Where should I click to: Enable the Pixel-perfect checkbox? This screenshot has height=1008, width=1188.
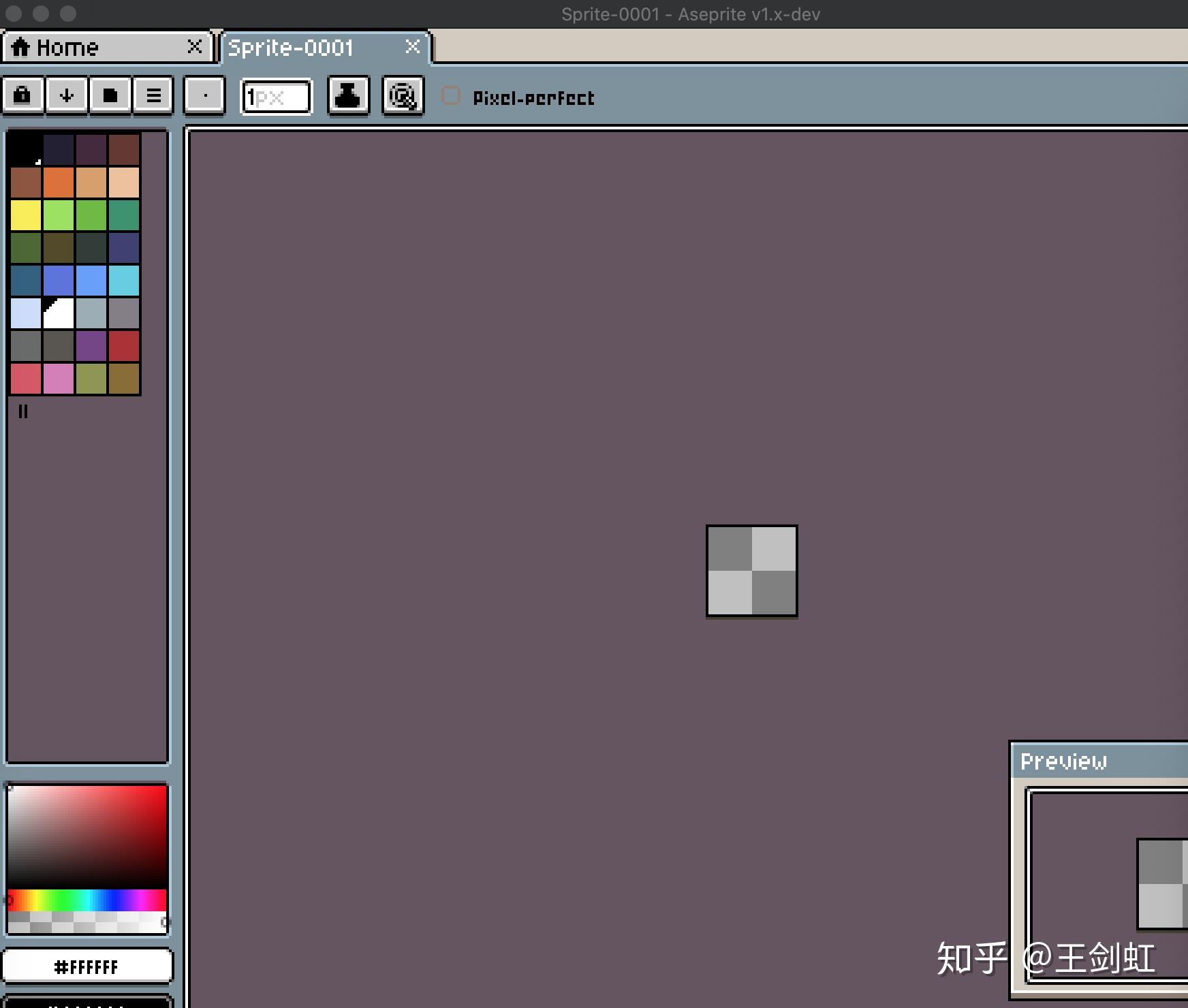[451, 96]
